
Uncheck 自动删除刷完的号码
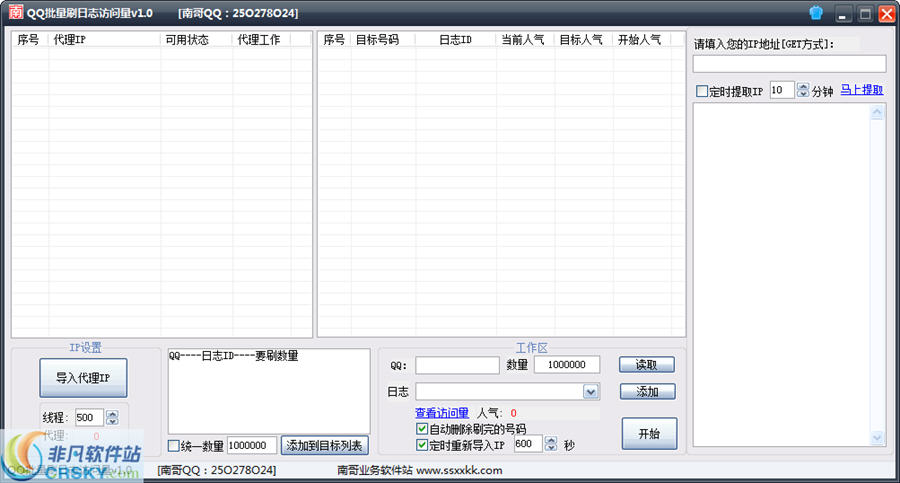(x=422, y=428)
